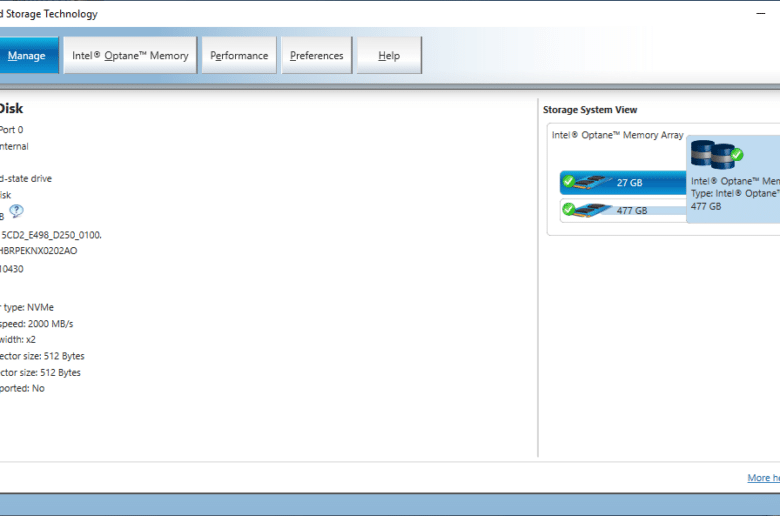Click the 'ported: No' text

click(22, 389)
